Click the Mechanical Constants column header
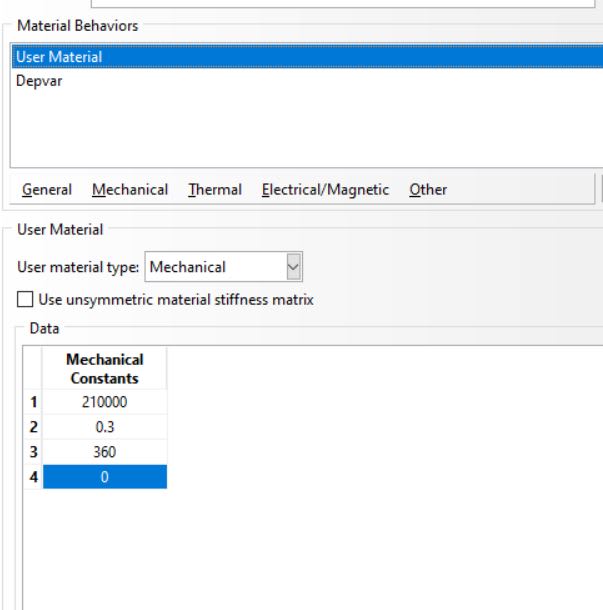 [105, 368]
